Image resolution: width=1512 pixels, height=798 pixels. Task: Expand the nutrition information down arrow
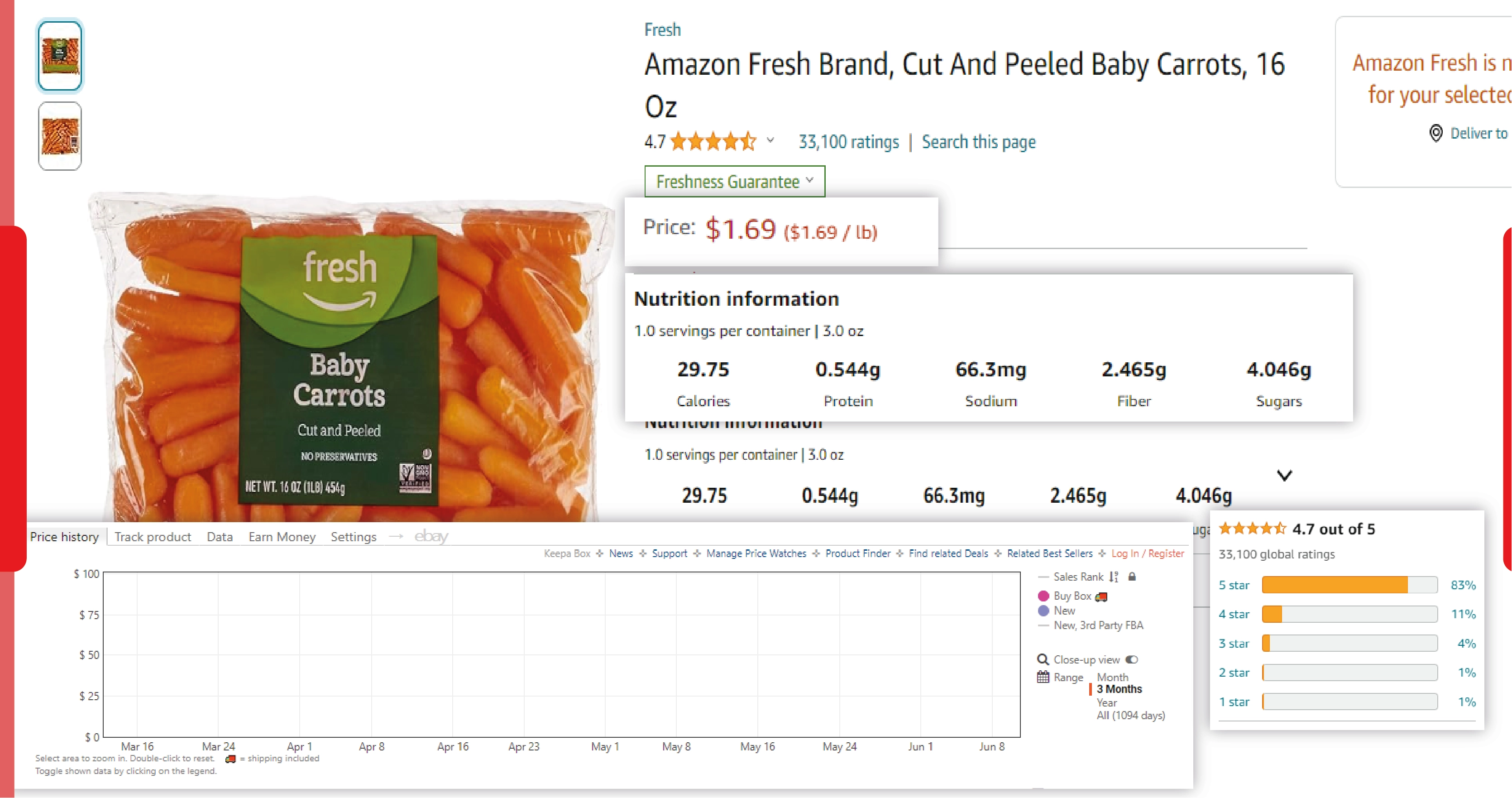(x=1286, y=475)
